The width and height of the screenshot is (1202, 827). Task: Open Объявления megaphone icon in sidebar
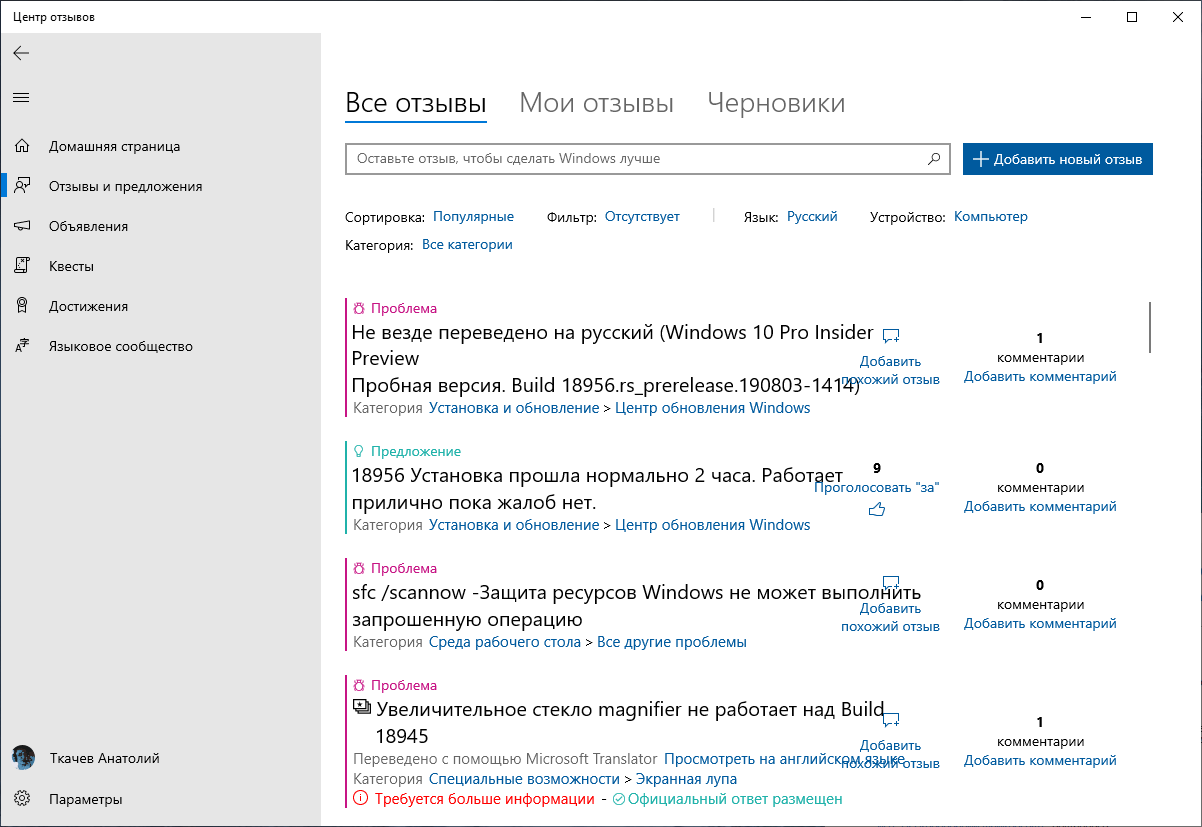pyautogui.click(x=22, y=226)
